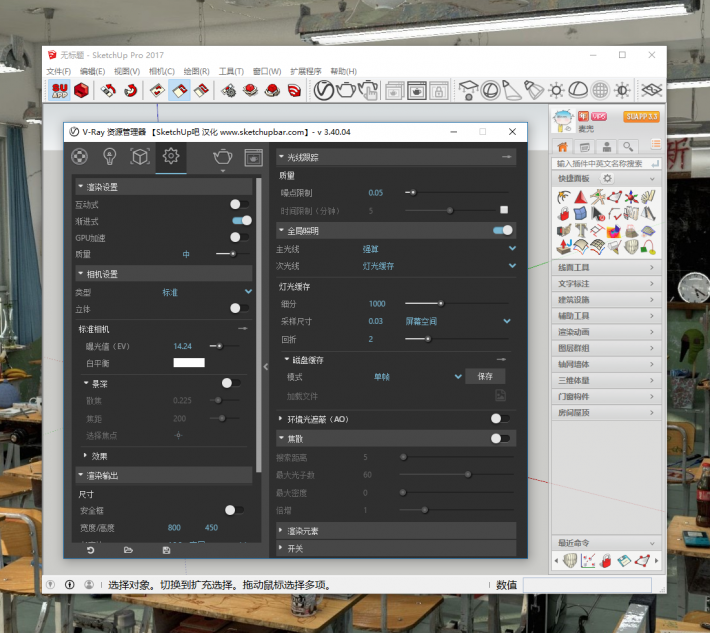
Task: Open the 相机(C) menu
Action: click(162, 72)
